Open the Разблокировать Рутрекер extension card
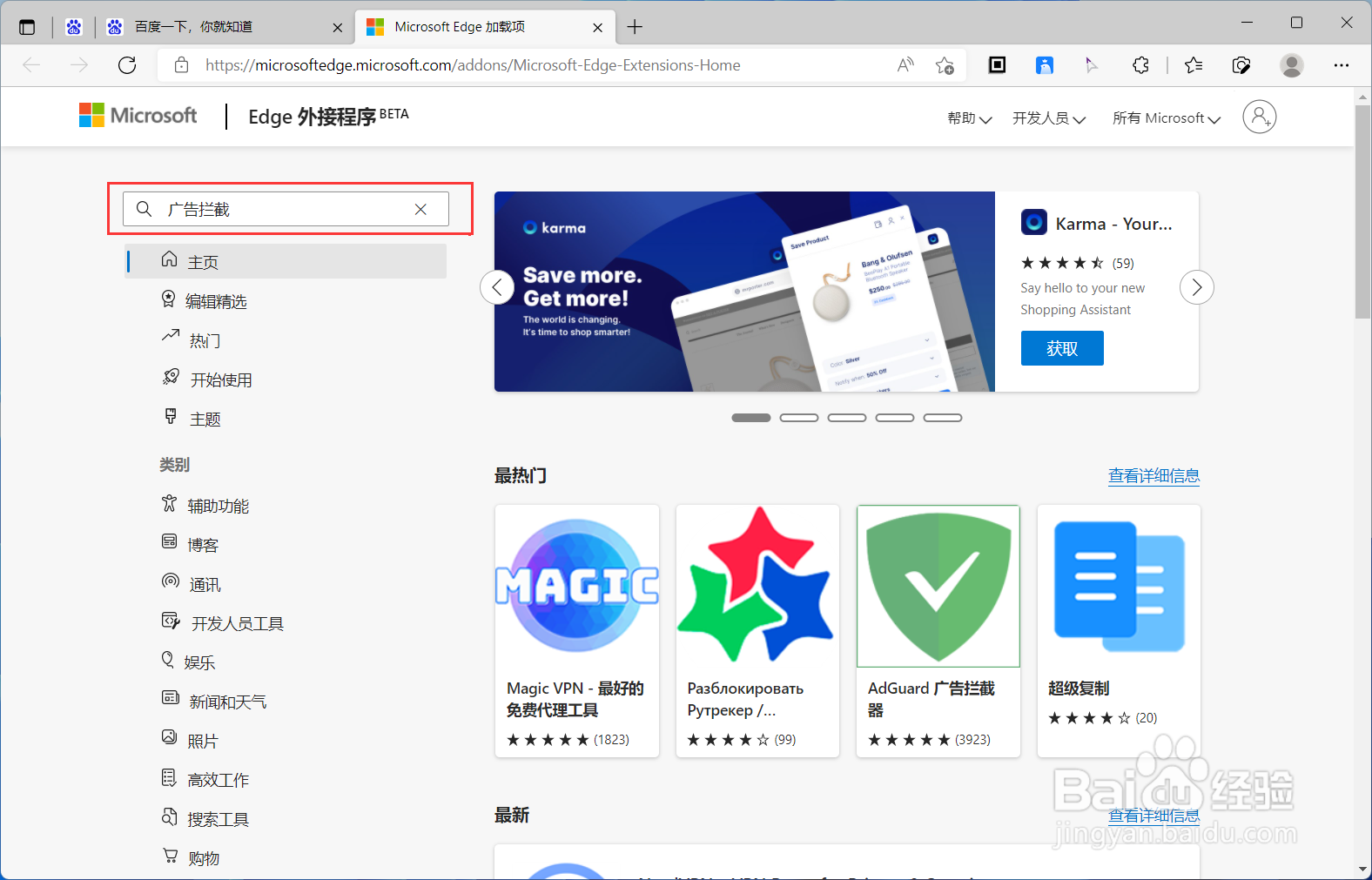The height and width of the screenshot is (880, 1372). (x=757, y=631)
